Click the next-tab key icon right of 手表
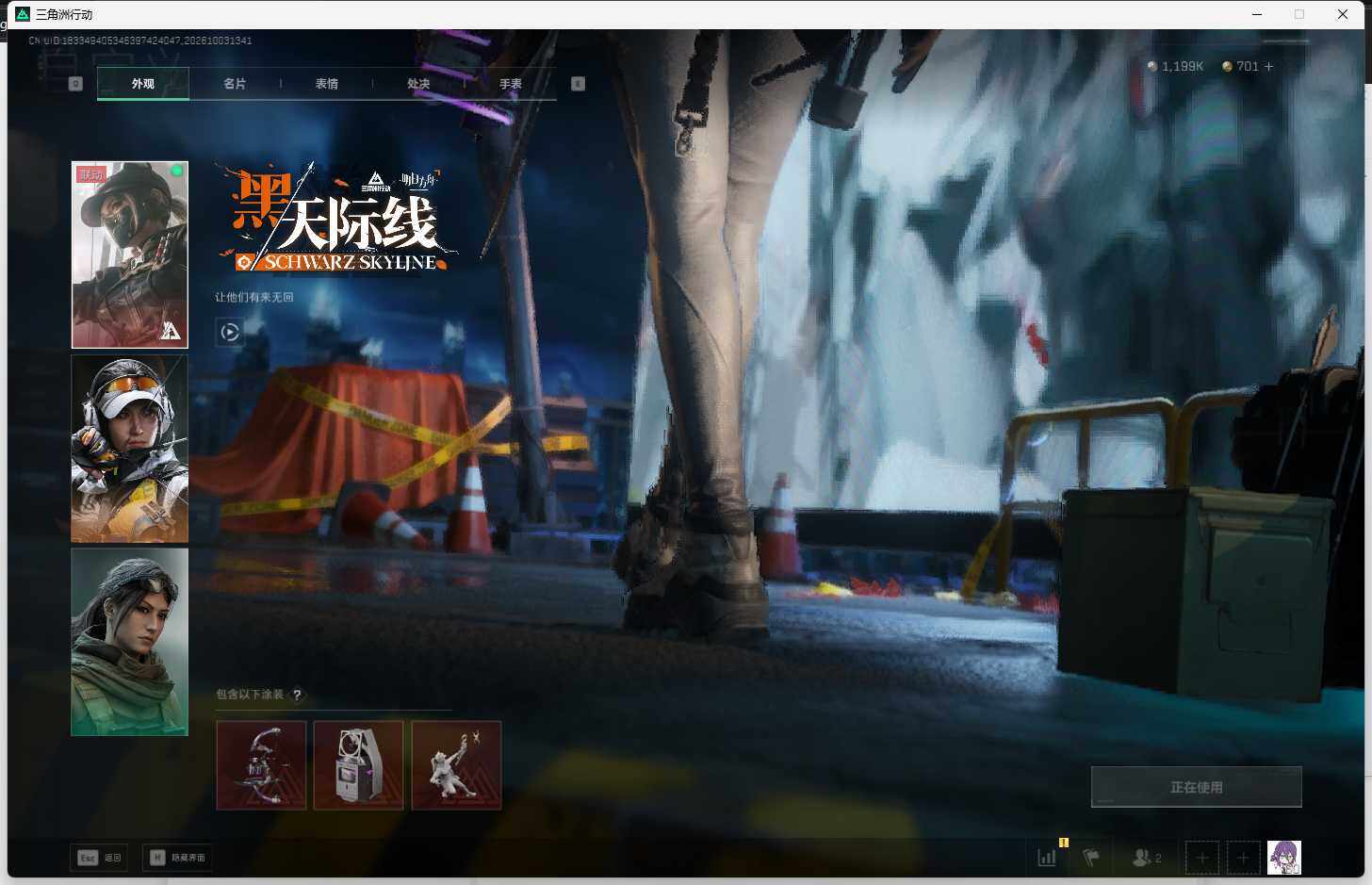1372x885 pixels. 578,84
